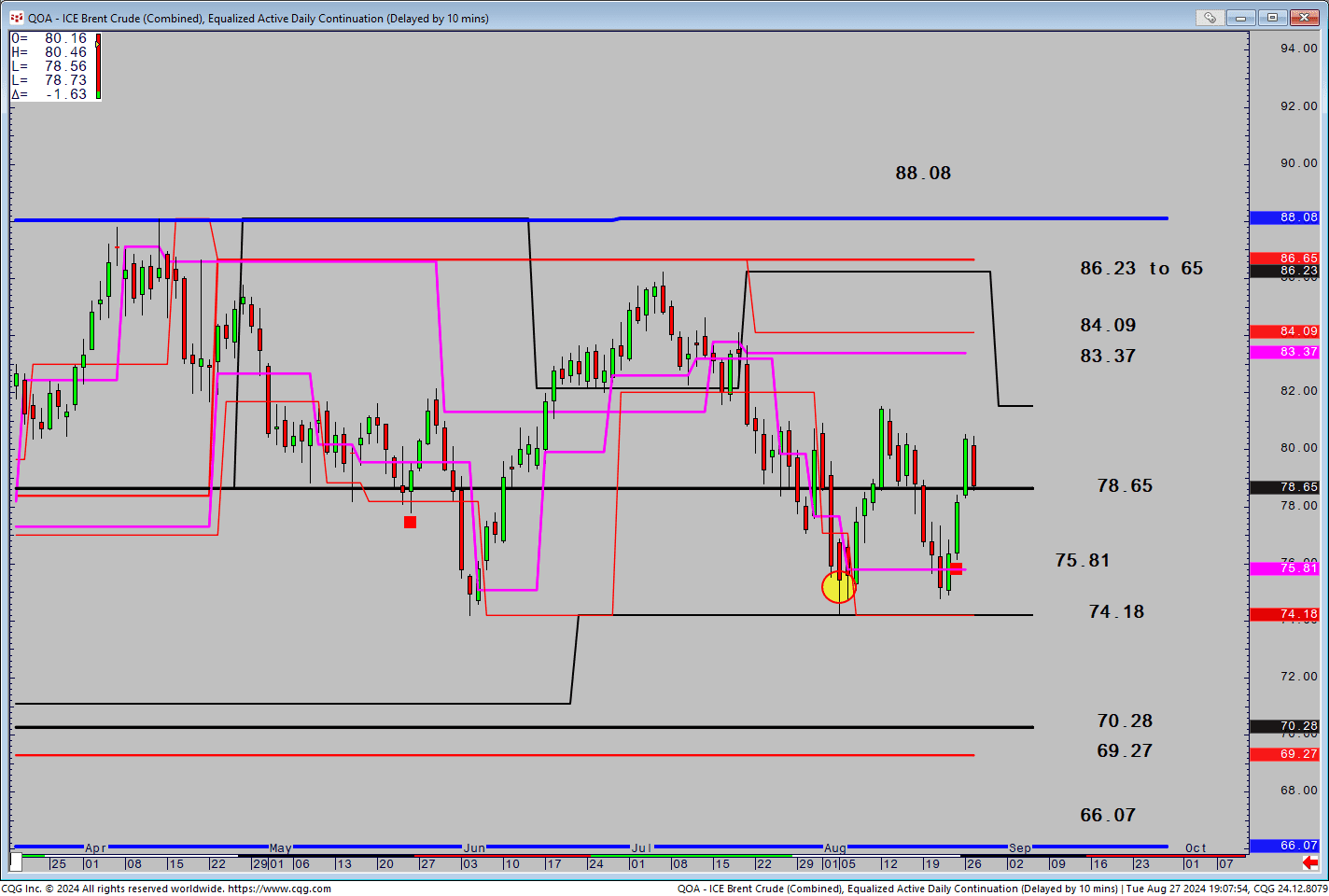This screenshot has height=896, width=1329.
Task: Click the 72.00 price scale label
Action: [1298, 677]
